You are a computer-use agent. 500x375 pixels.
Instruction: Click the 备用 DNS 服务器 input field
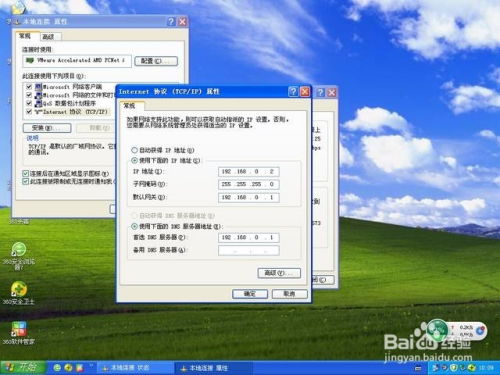pyautogui.click(x=249, y=250)
